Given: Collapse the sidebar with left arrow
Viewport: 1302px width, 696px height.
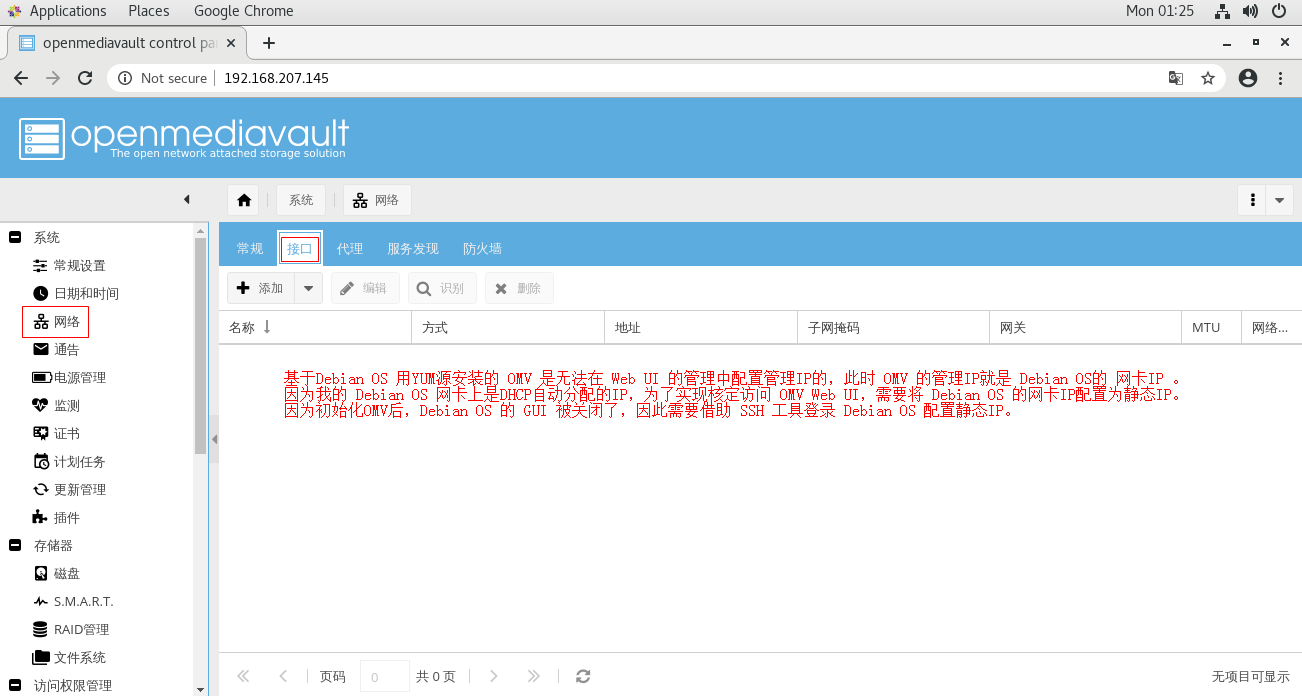Looking at the screenshot, I should (186, 200).
